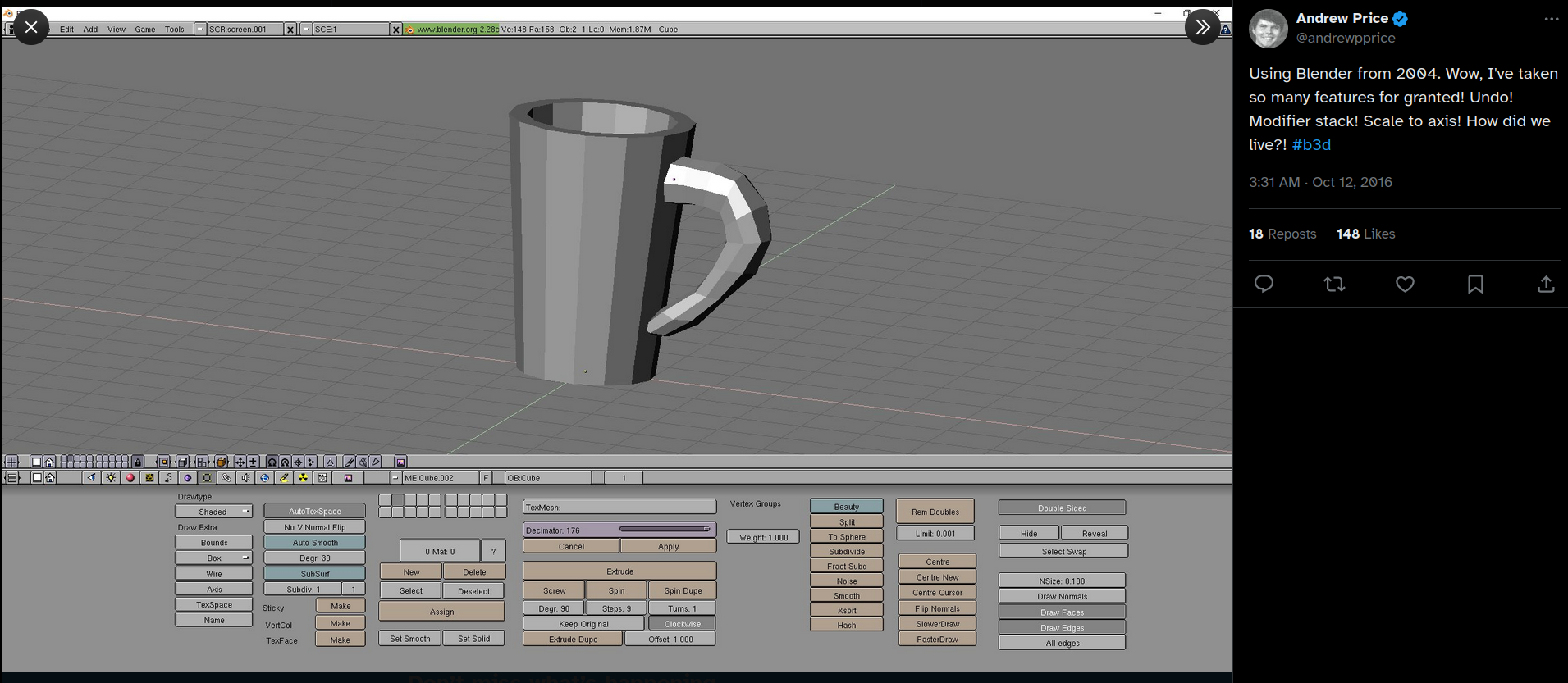Enable Draw Normals display

pyautogui.click(x=1062, y=597)
